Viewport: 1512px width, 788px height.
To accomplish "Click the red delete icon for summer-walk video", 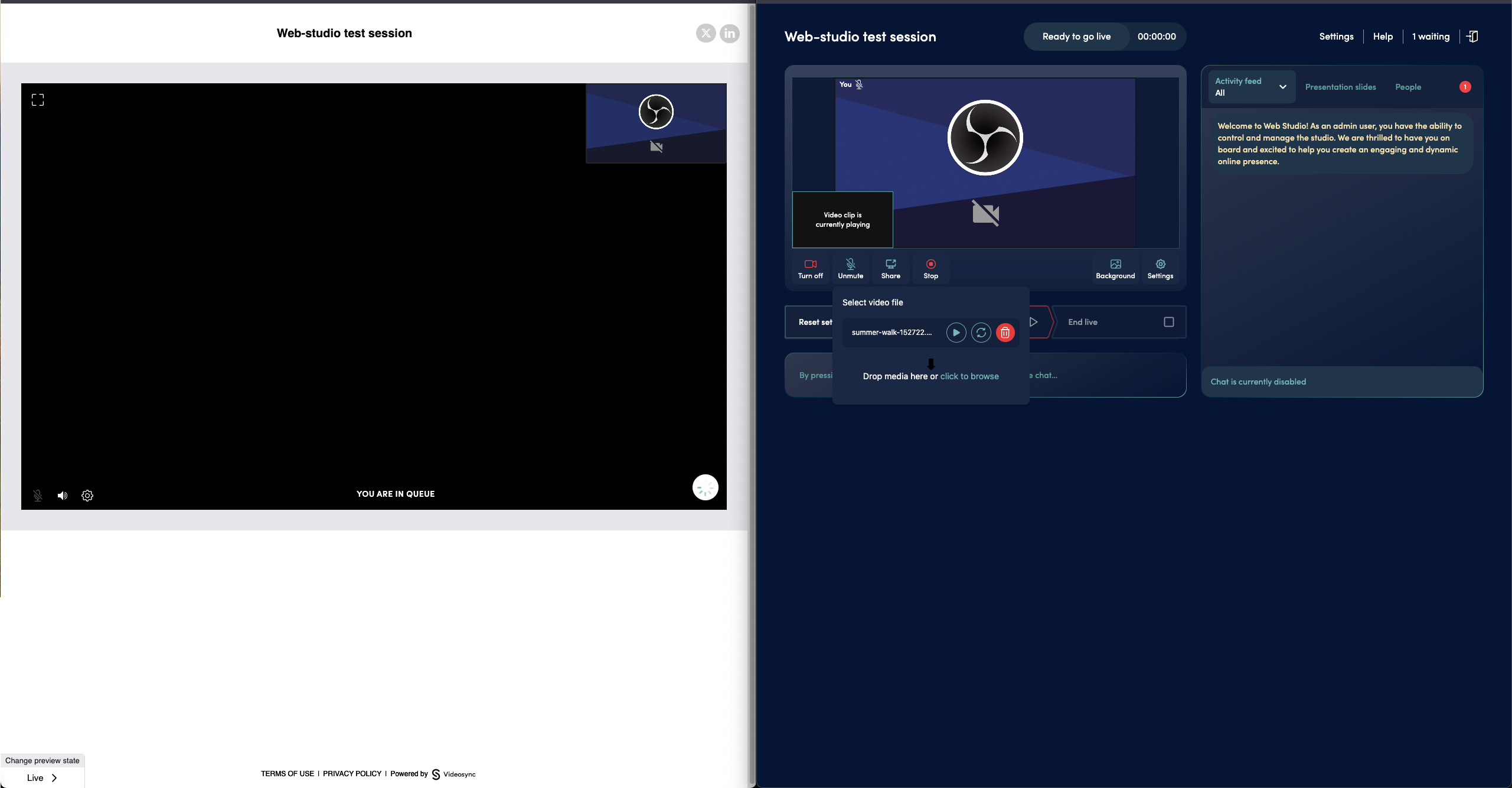I will click(1005, 333).
